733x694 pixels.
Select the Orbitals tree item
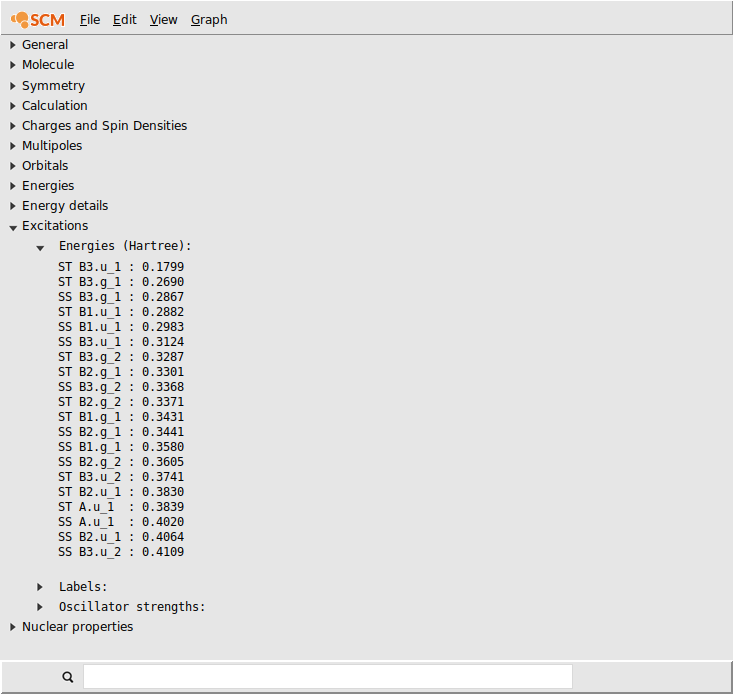(x=45, y=166)
